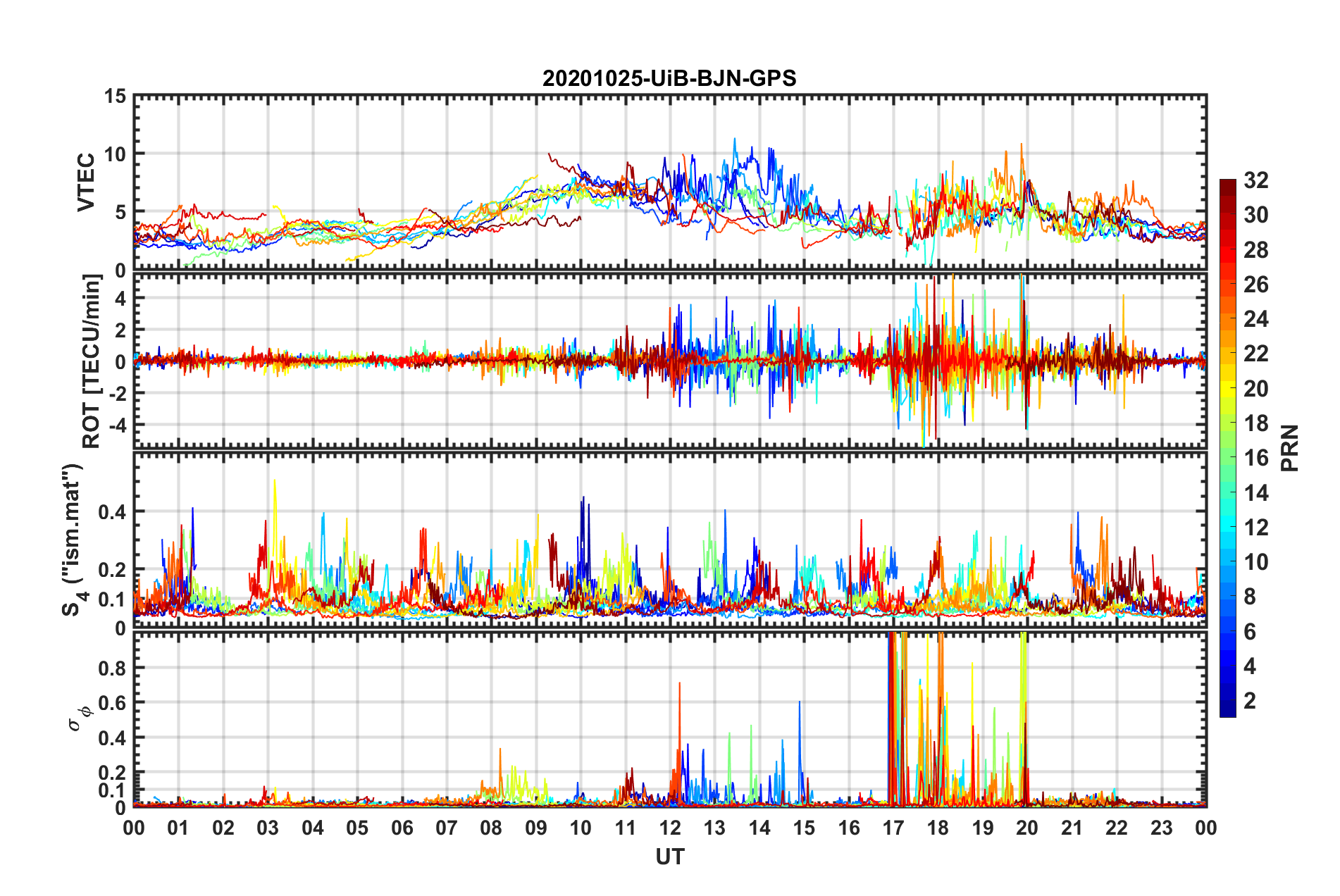Screen dimensions: 1340x896
Task: Click colorbar tick value 32
Action: 1255,180
